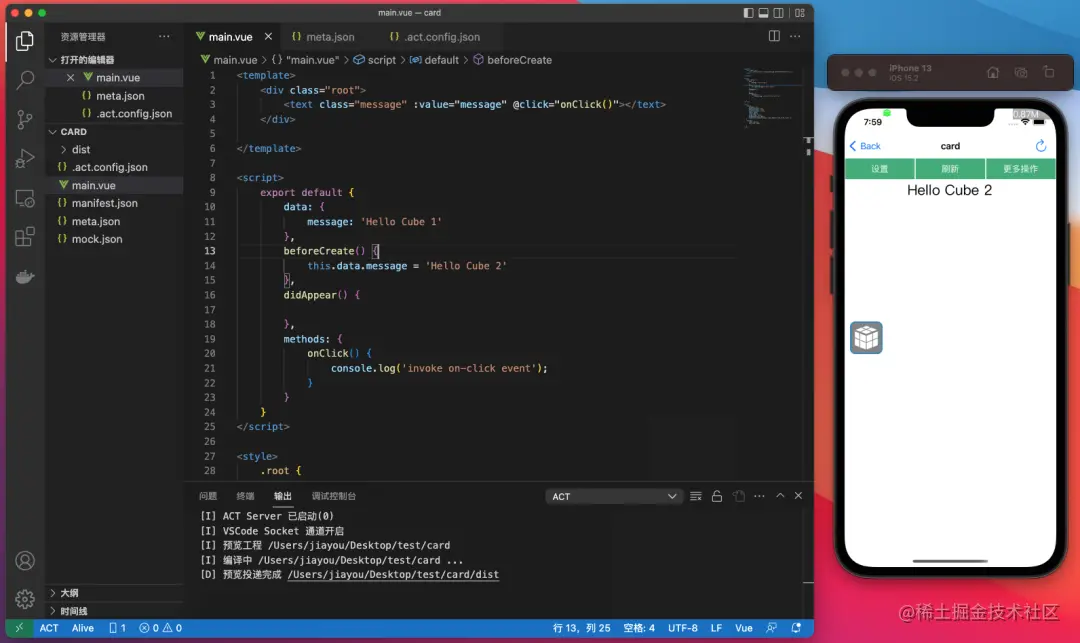Viewport: 1080px width, 643px height.
Task: Click the screenshot icon on simulator toolbar
Action: click(x=1021, y=72)
